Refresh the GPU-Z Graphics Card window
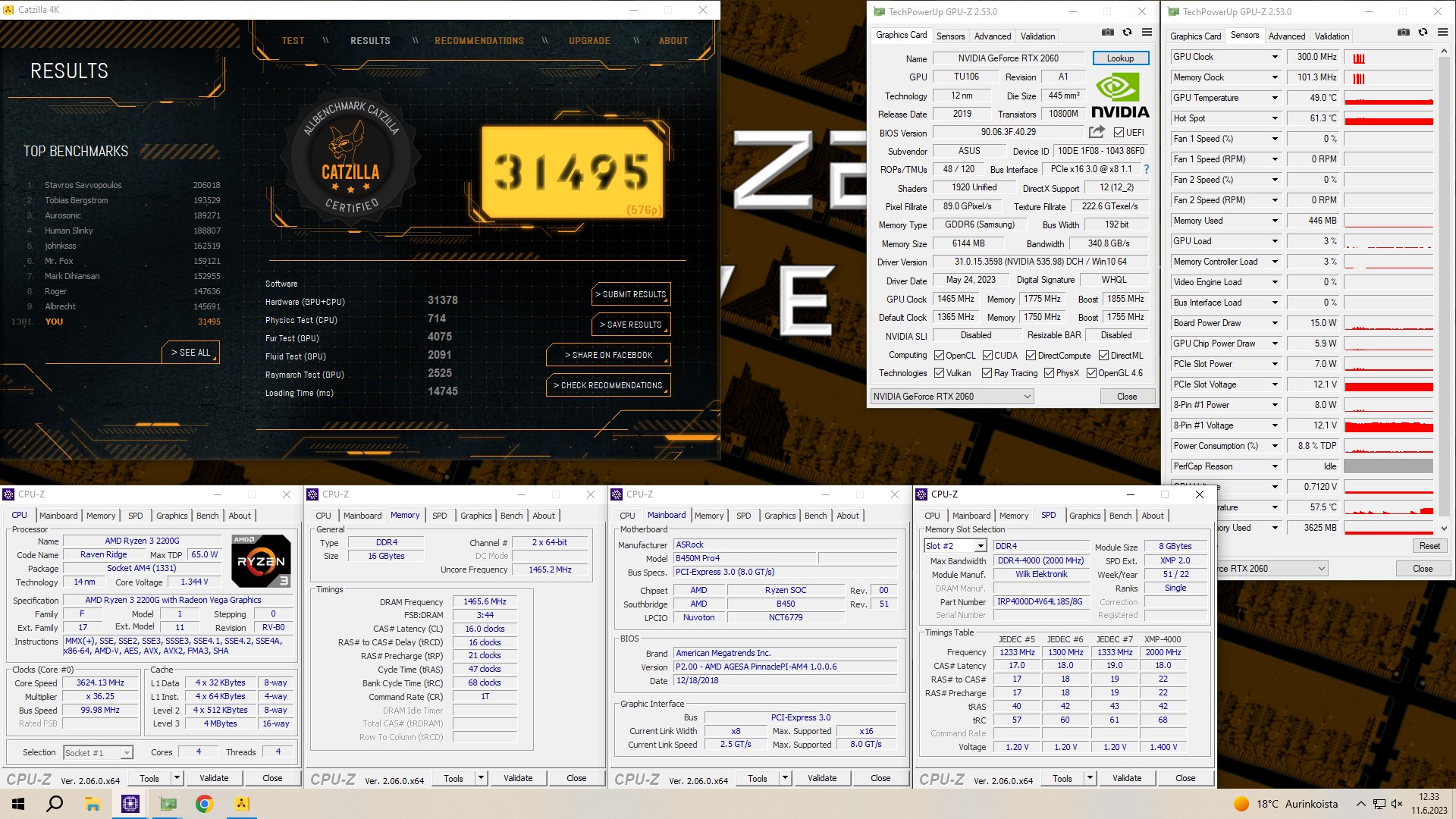1456x819 pixels. pos(1128,33)
